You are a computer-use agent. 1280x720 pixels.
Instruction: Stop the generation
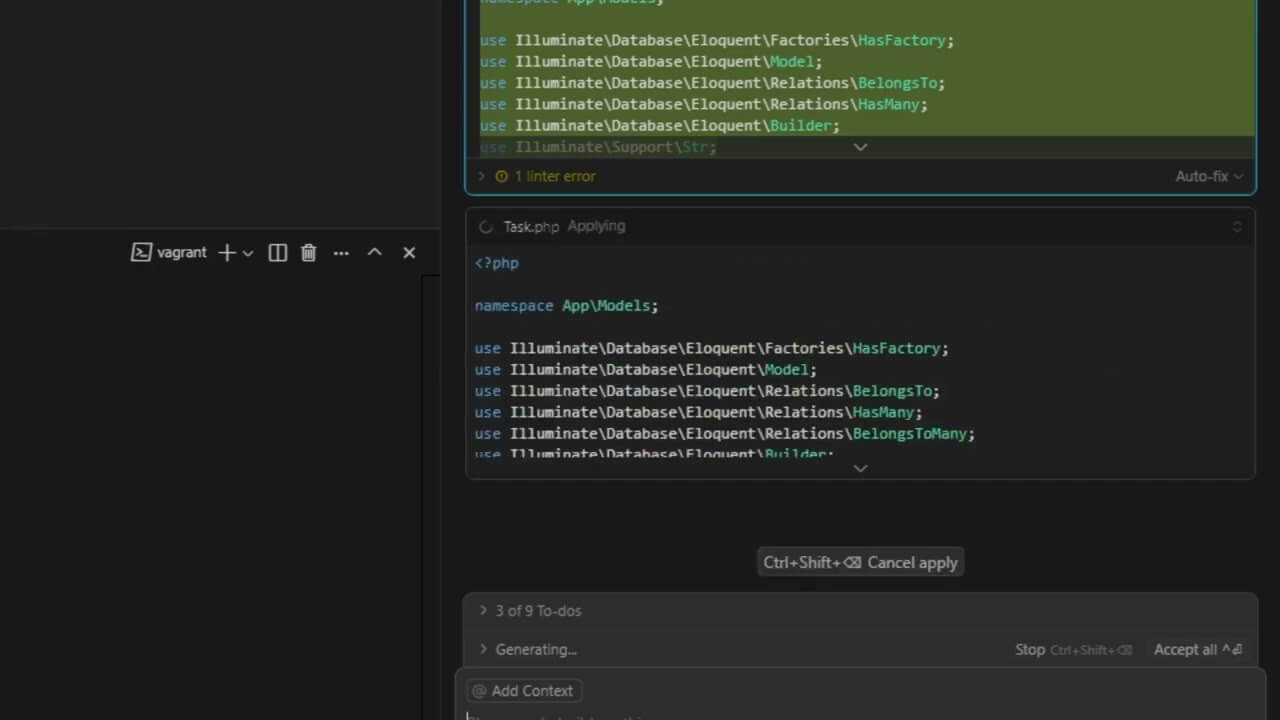coord(1030,649)
